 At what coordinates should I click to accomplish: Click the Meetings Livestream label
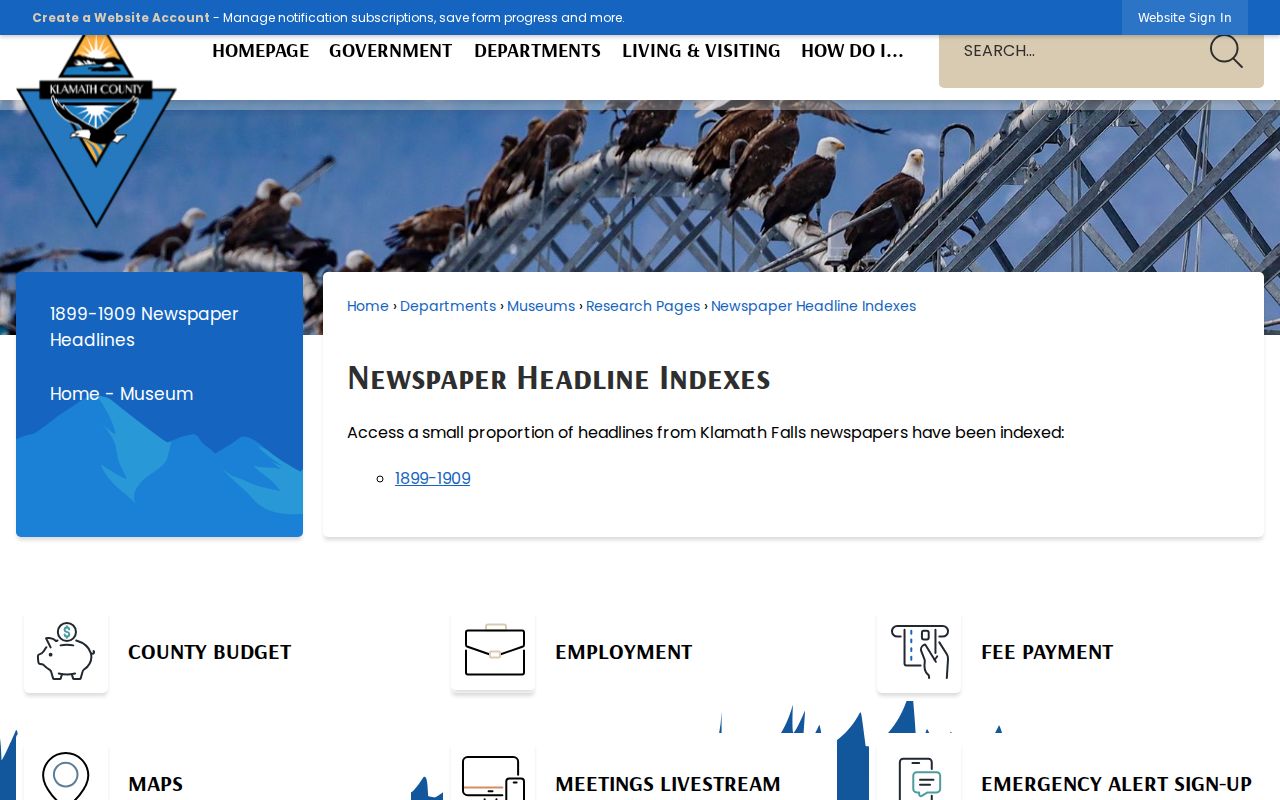pos(668,784)
